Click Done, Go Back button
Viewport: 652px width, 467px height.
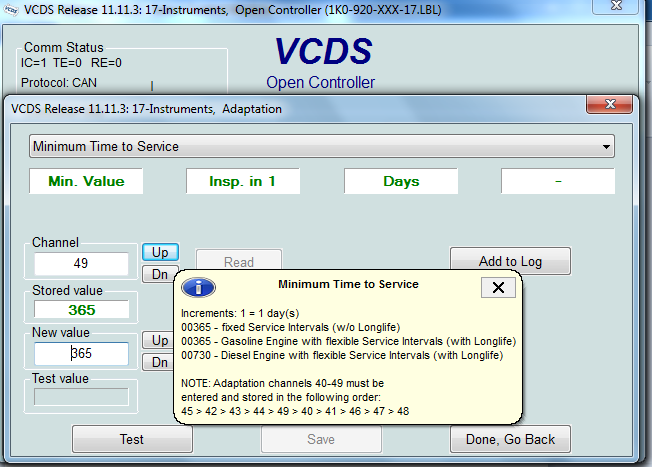tap(510, 439)
